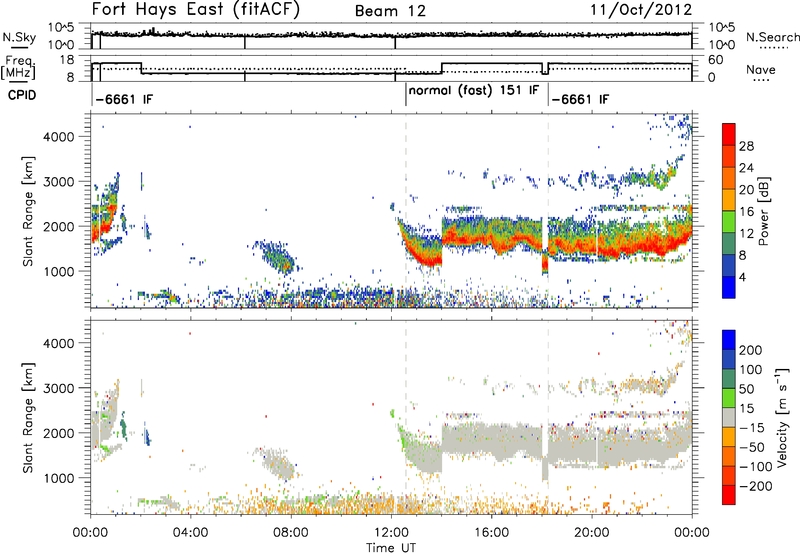The height and width of the screenshot is (554, 800).
Task: Click the '1000' tick of the power panel
Action: [58, 271]
